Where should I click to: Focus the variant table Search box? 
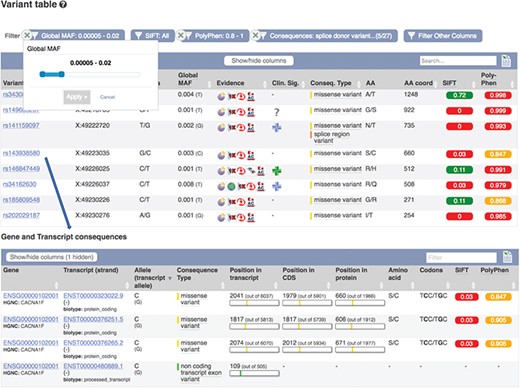click(x=458, y=61)
